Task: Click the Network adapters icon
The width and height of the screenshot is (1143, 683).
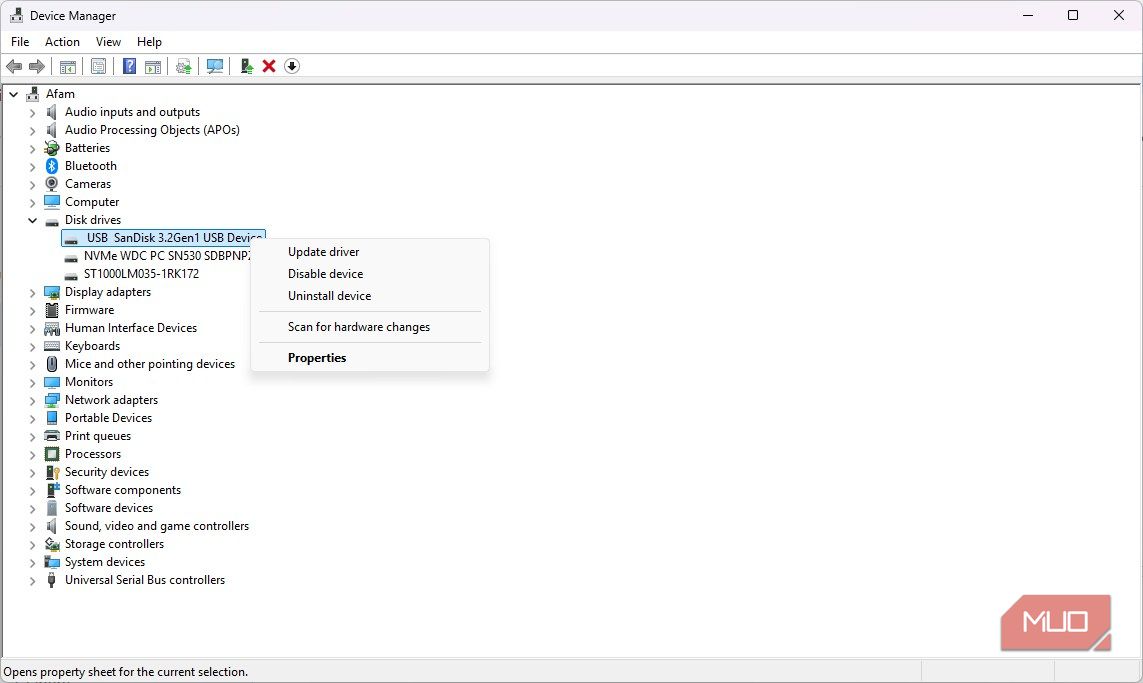Action: coord(52,400)
